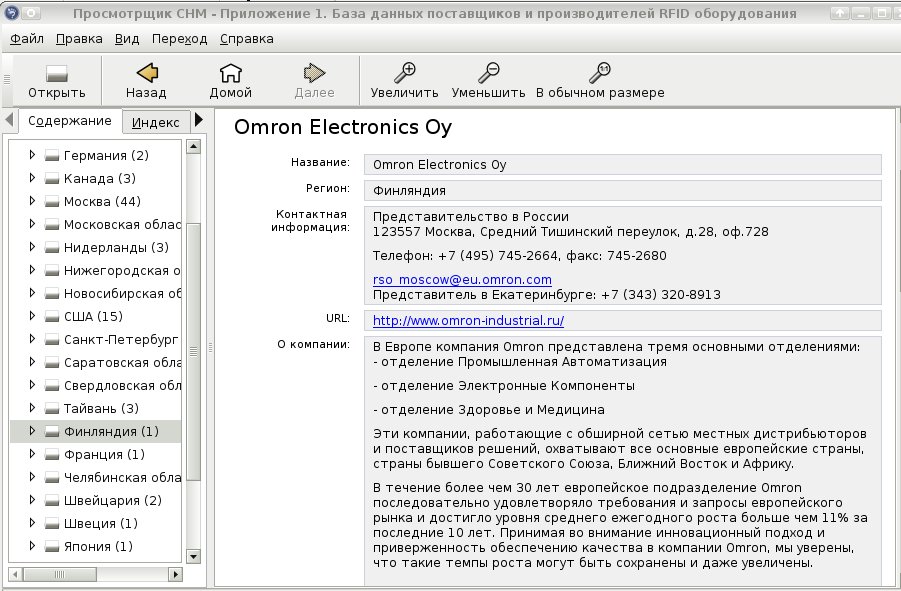Screen dimensions: 901x591
Task: Click the Omron Electronics Oy name field
Action: 622,164
